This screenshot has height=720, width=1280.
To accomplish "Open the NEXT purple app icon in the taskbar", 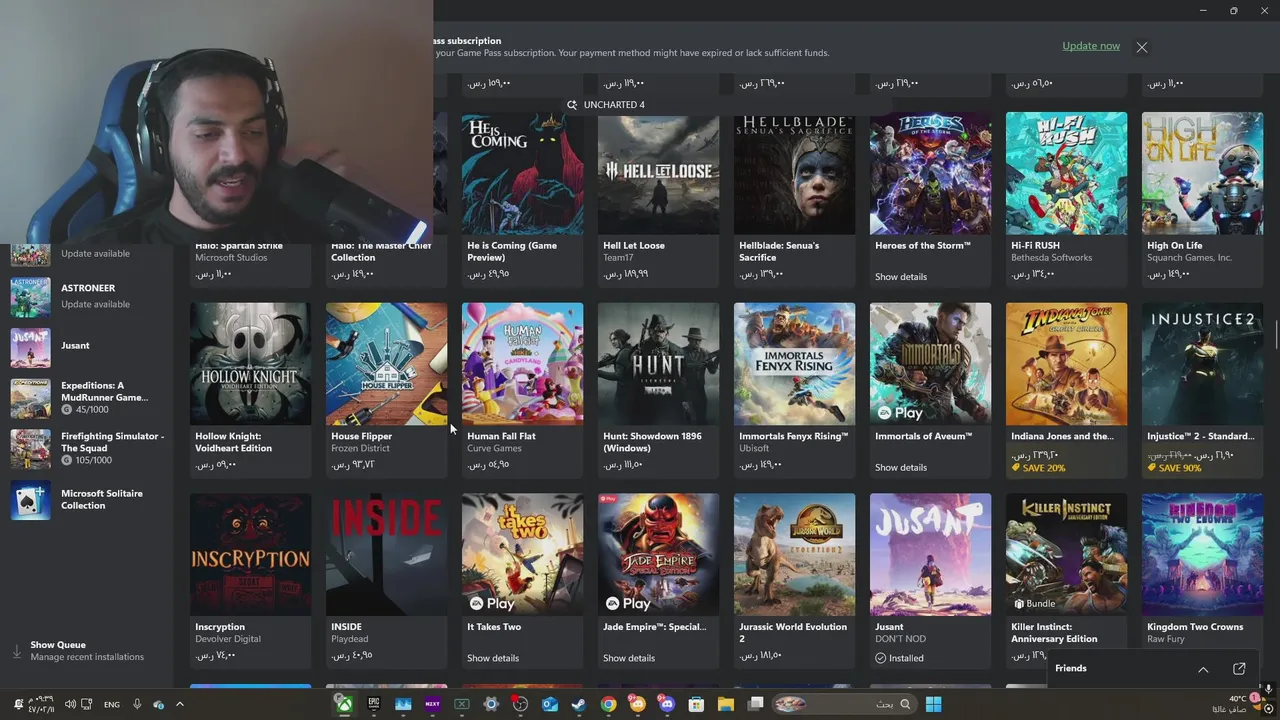I will (432, 704).
